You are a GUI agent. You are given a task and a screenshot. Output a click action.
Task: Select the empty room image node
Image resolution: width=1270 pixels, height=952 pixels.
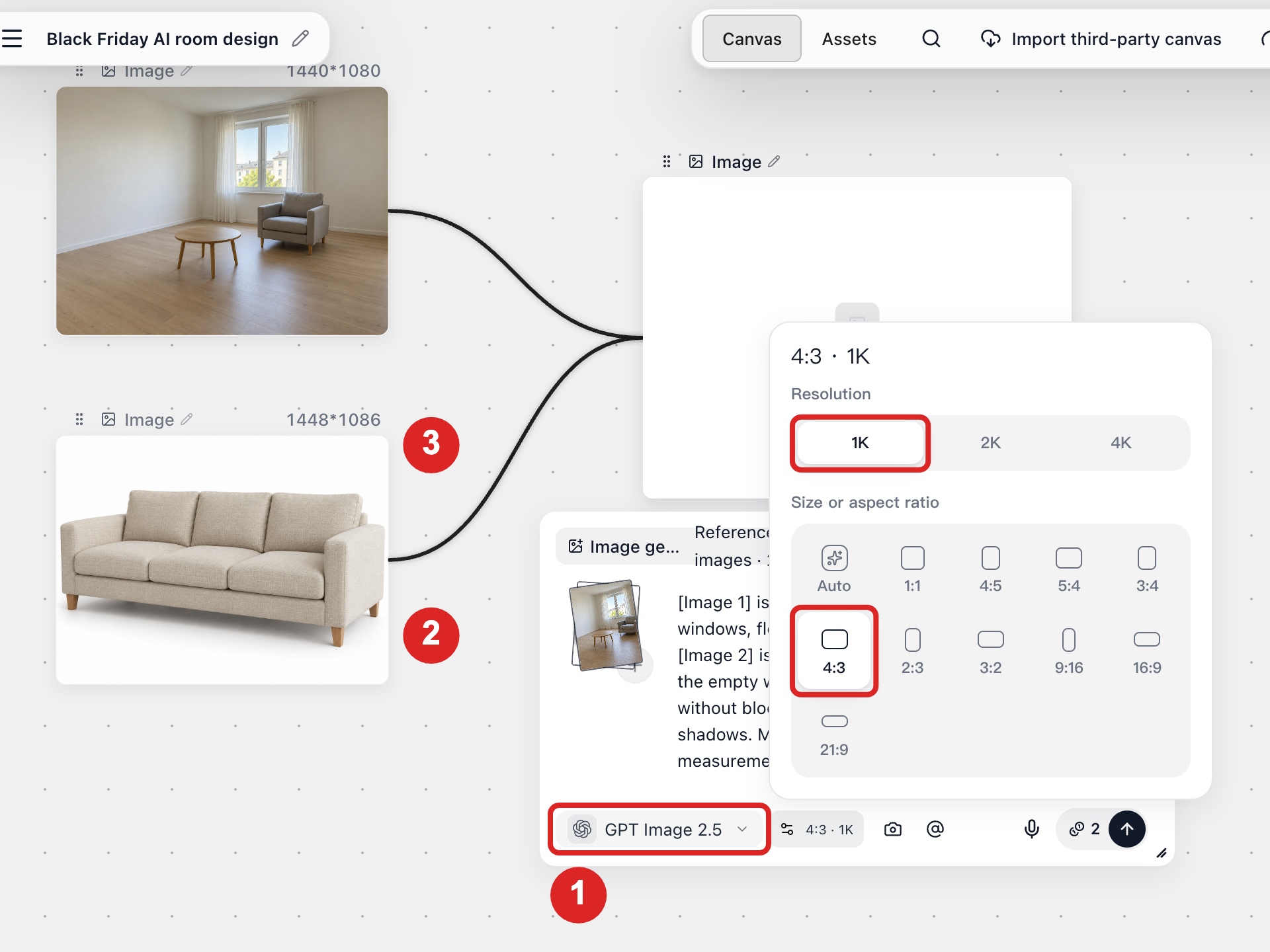click(222, 211)
